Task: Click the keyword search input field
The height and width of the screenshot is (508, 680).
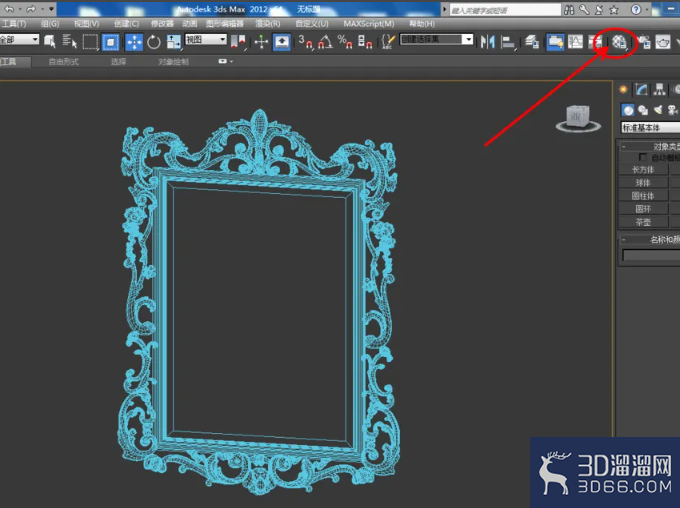Action: 505,10
